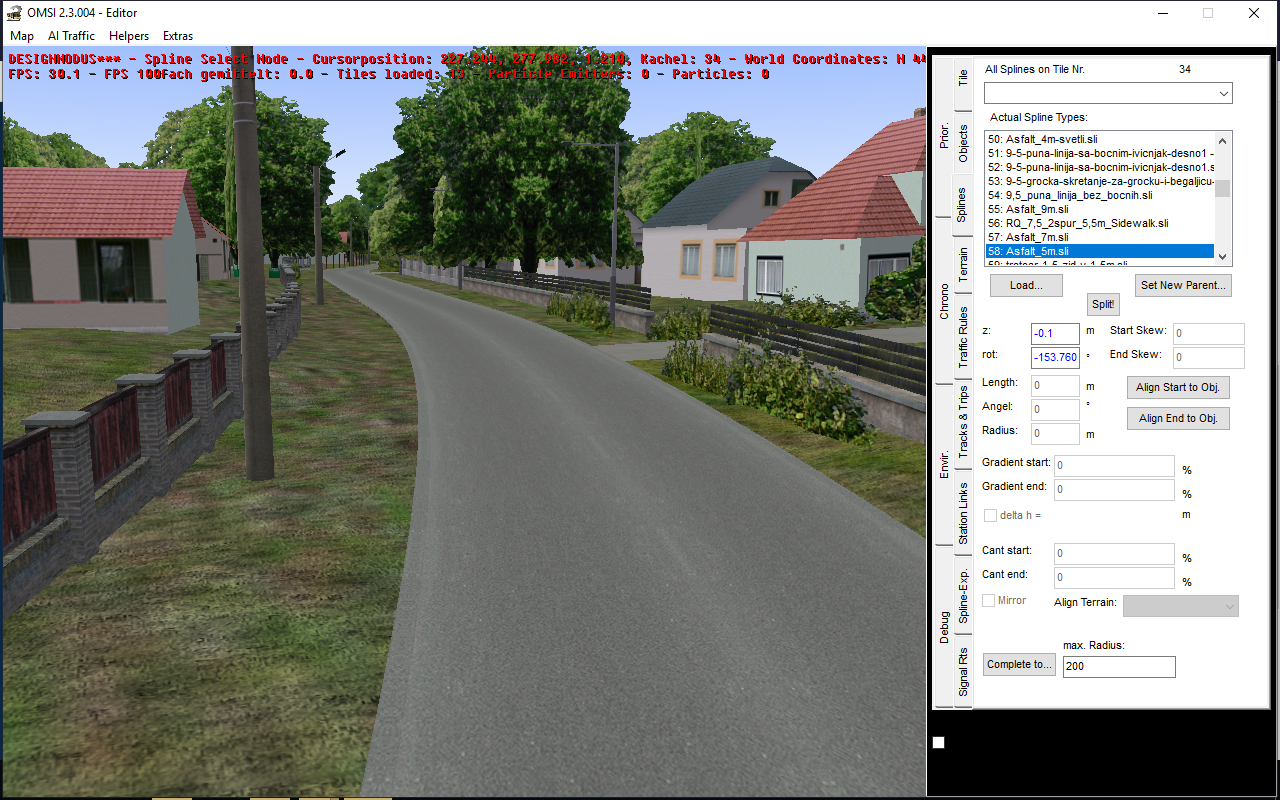Click the Length input field
Screen dimensions: 1280x800
point(1055,385)
